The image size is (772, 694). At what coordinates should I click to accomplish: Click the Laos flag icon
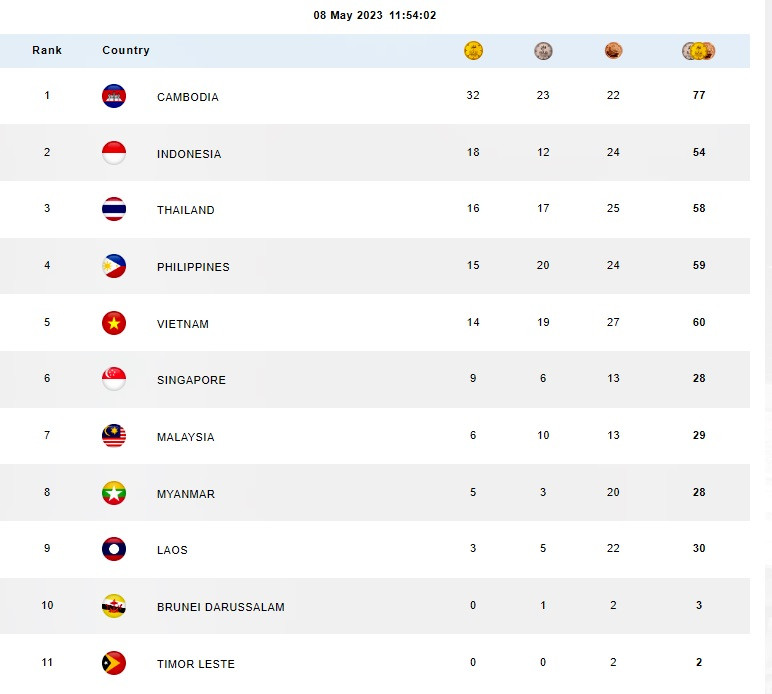[x=114, y=549]
